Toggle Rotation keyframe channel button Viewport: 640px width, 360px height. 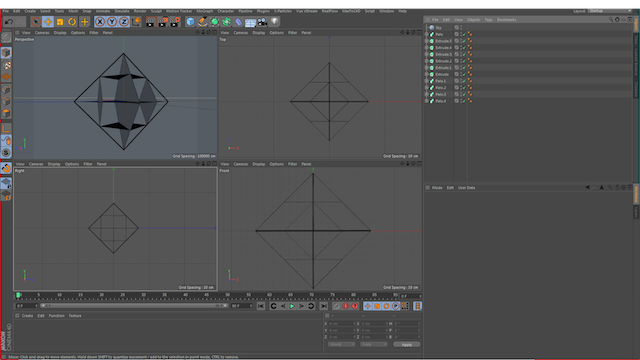click(386, 306)
